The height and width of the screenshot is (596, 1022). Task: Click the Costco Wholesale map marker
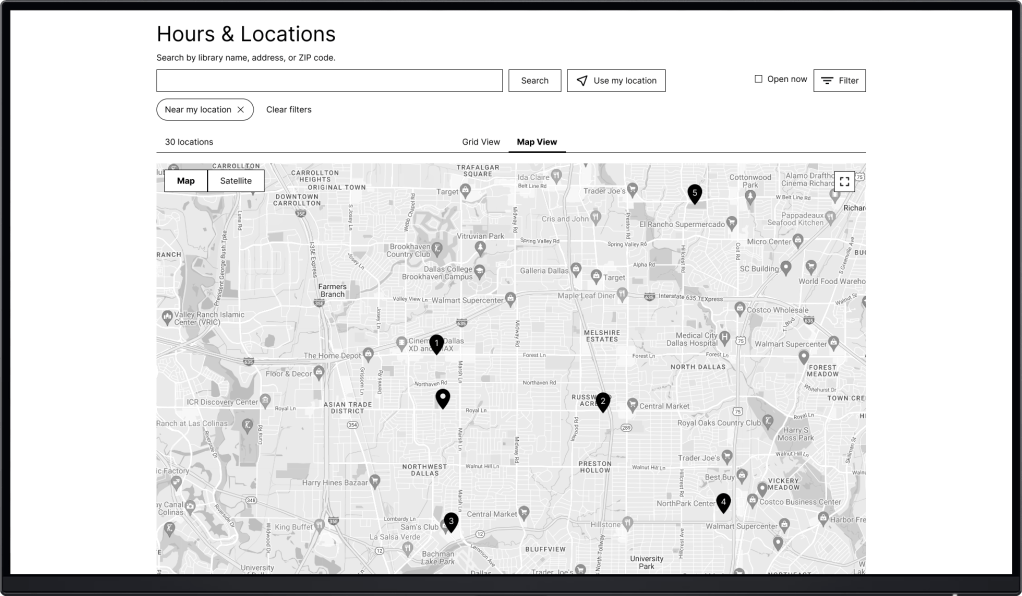[740, 309]
